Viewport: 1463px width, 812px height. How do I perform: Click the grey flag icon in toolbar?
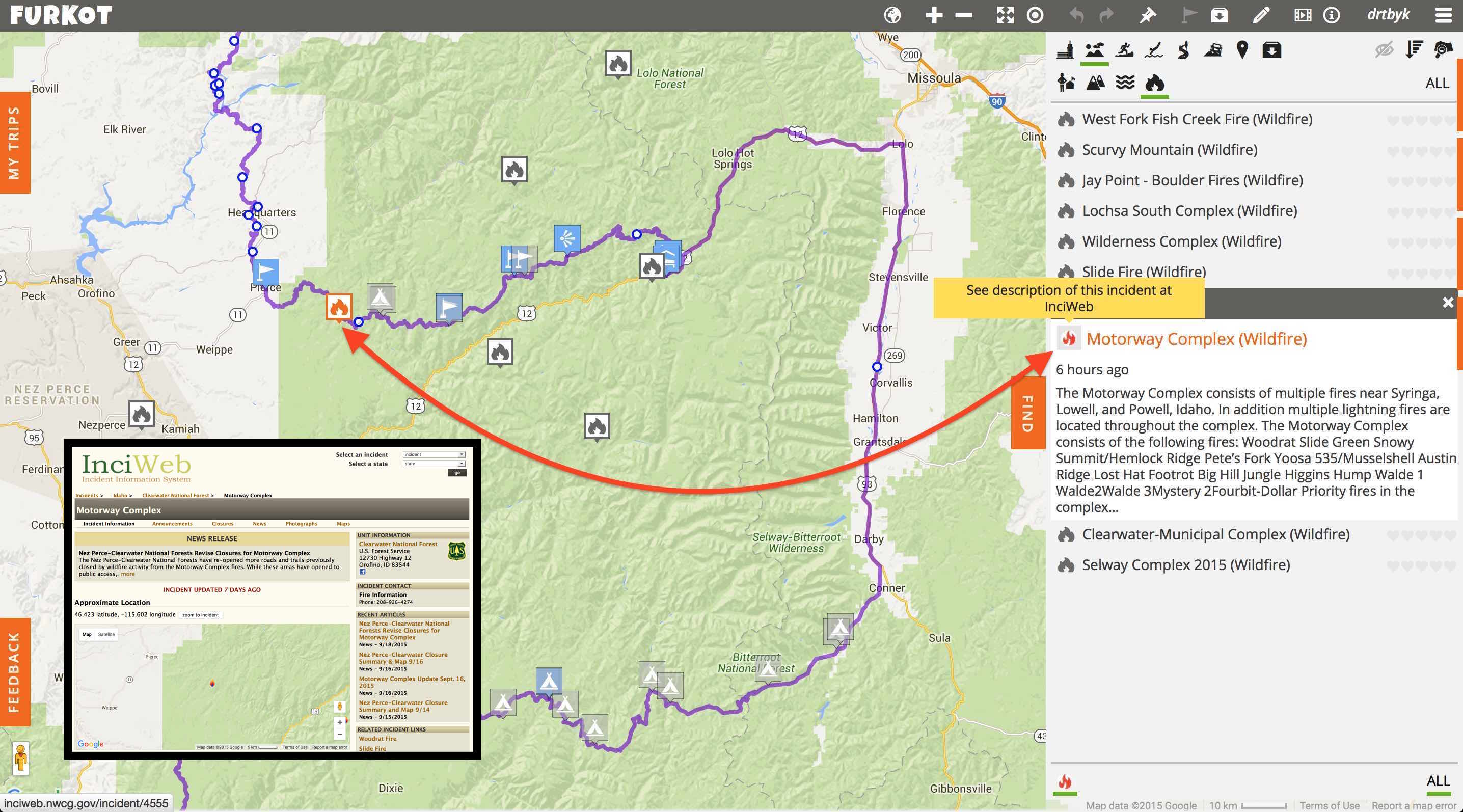click(1189, 15)
